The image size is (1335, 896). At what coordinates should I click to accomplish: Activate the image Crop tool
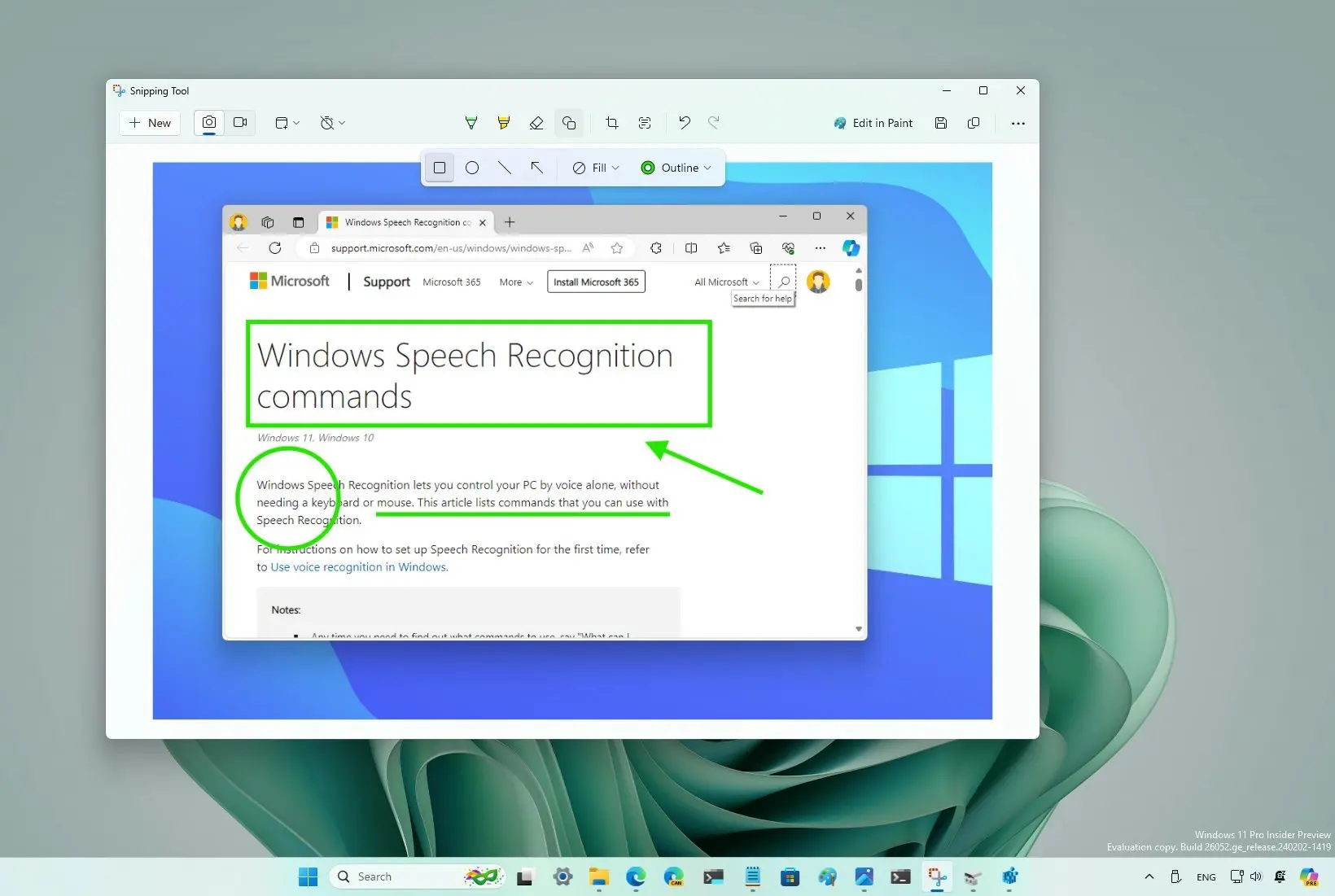point(612,123)
